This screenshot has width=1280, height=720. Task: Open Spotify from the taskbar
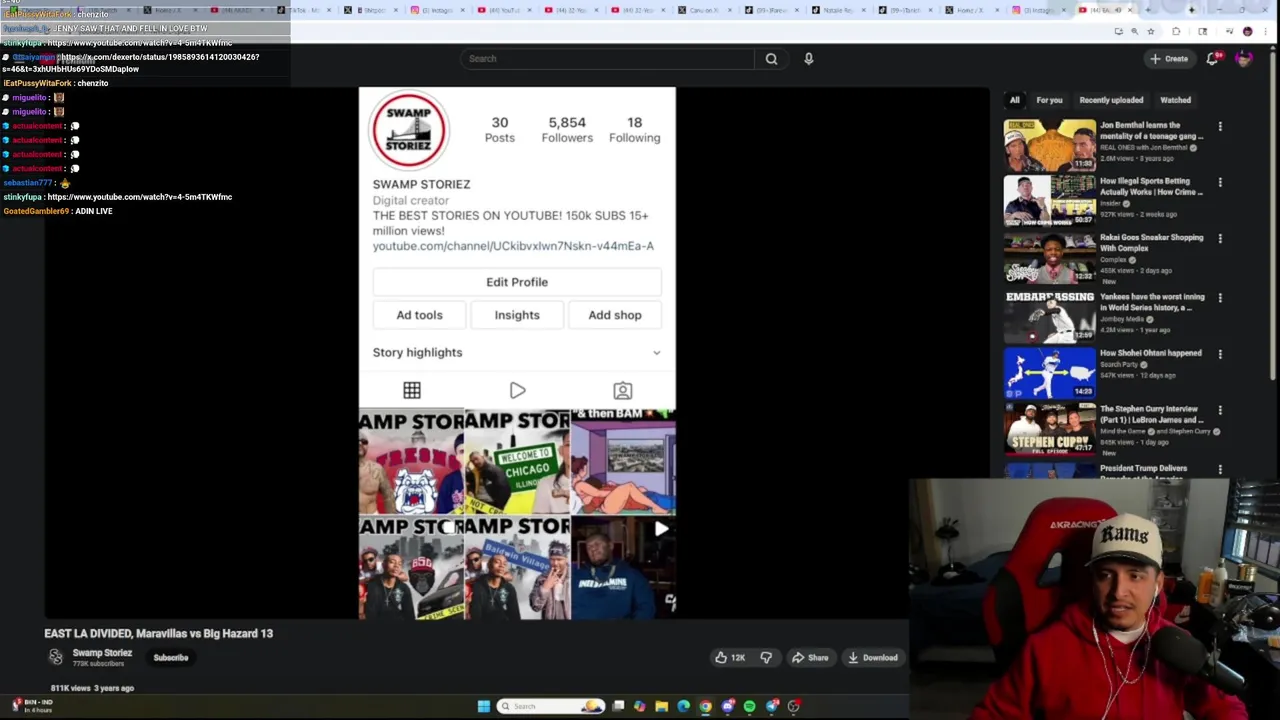tap(749, 706)
